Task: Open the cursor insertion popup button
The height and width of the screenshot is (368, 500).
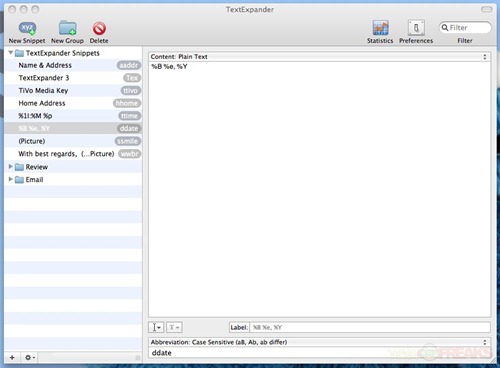Action: click(x=156, y=327)
